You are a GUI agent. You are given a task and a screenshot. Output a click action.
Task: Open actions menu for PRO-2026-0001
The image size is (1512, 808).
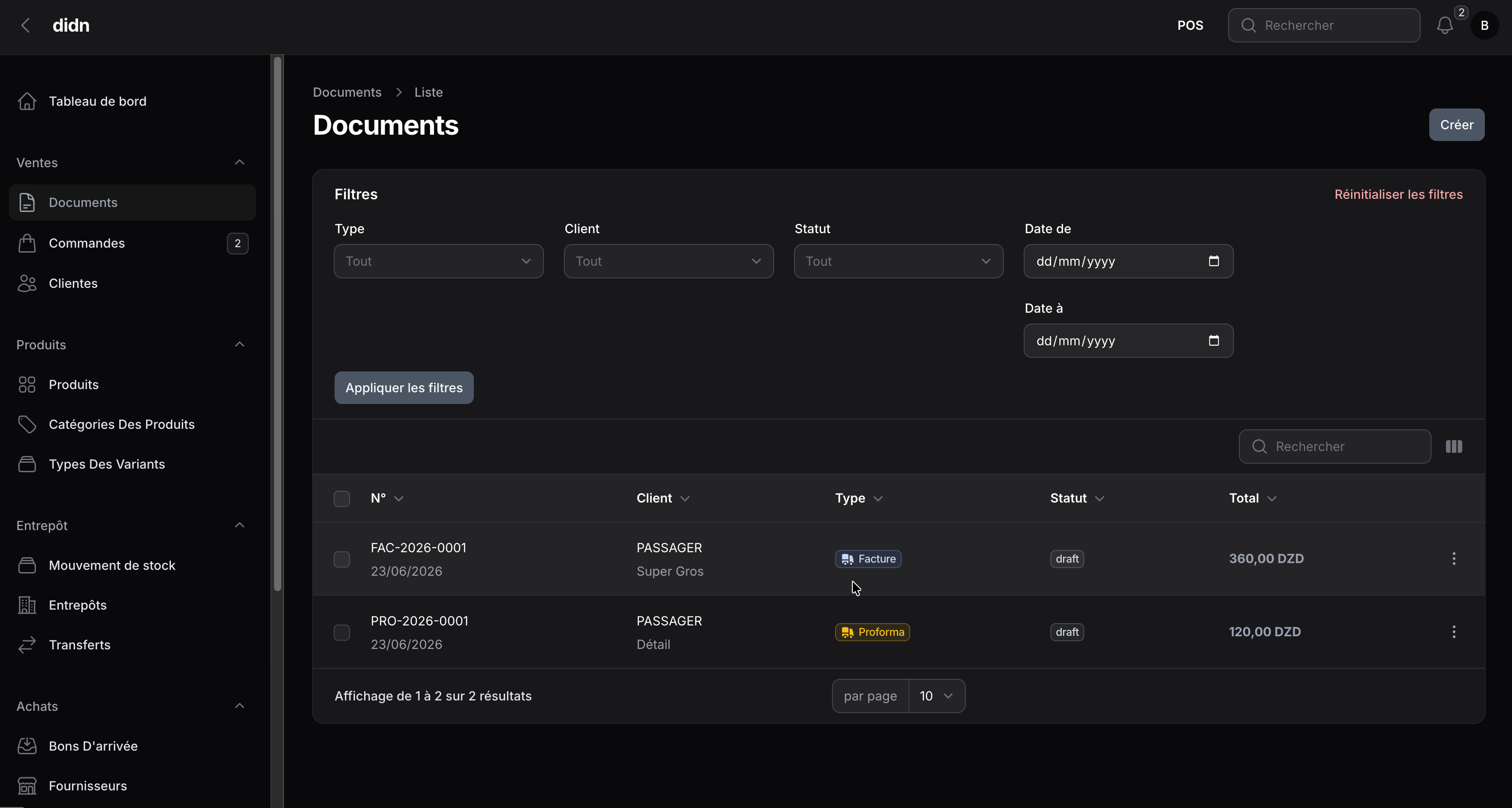pyautogui.click(x=1454, y=632)
